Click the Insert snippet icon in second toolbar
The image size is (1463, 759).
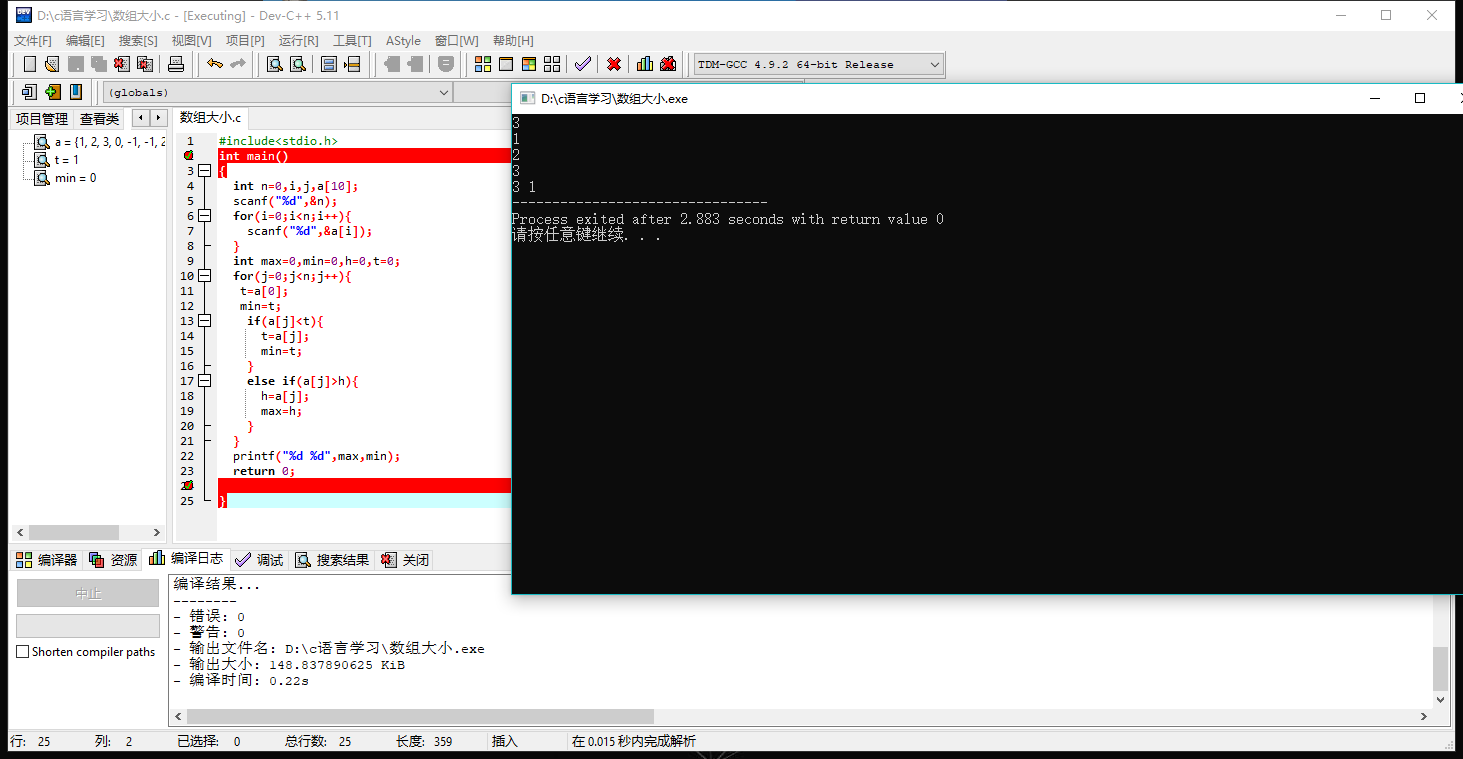pyautogui.click(x=29, y=92)
